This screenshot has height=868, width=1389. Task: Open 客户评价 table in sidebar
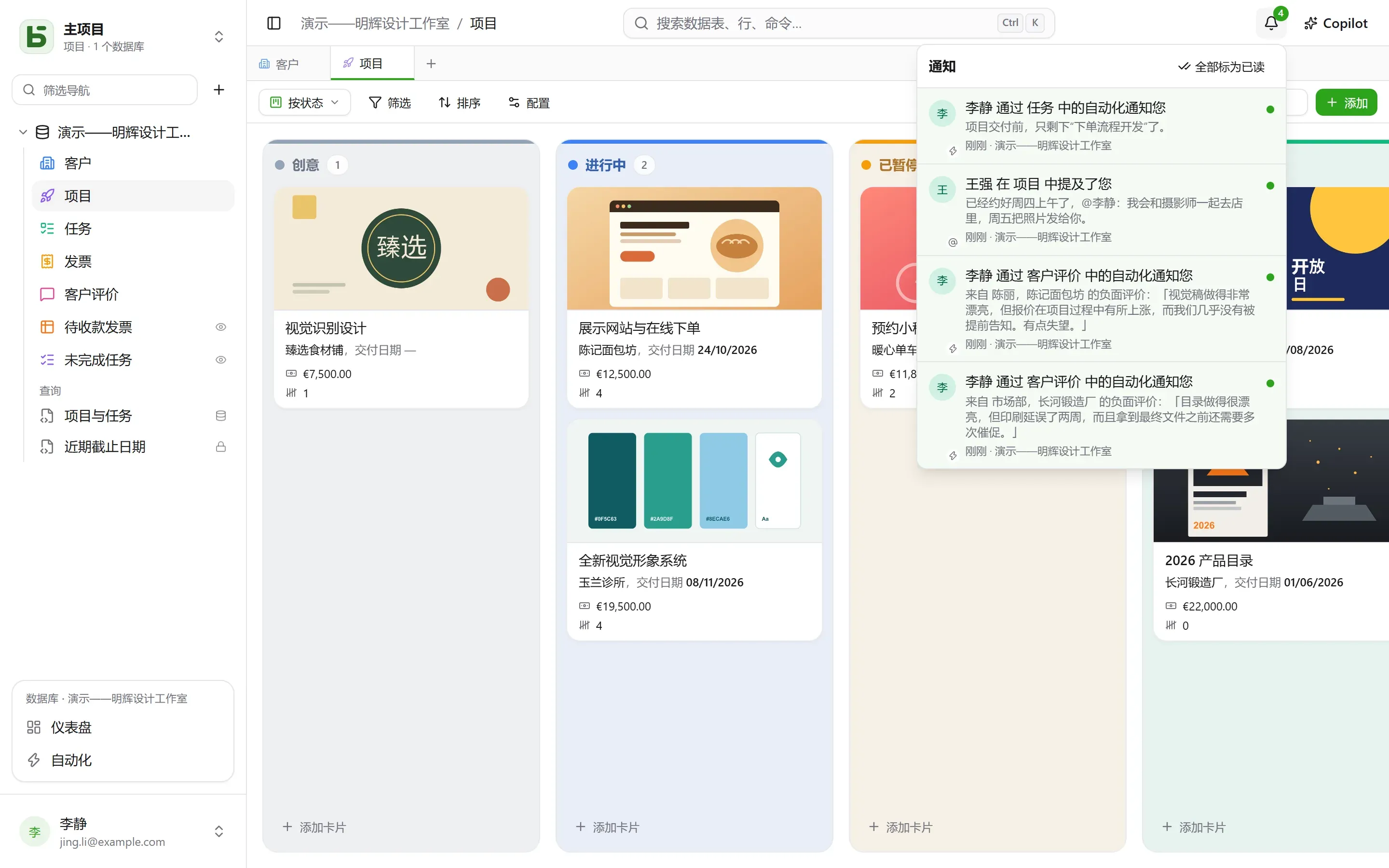point(133,294)
